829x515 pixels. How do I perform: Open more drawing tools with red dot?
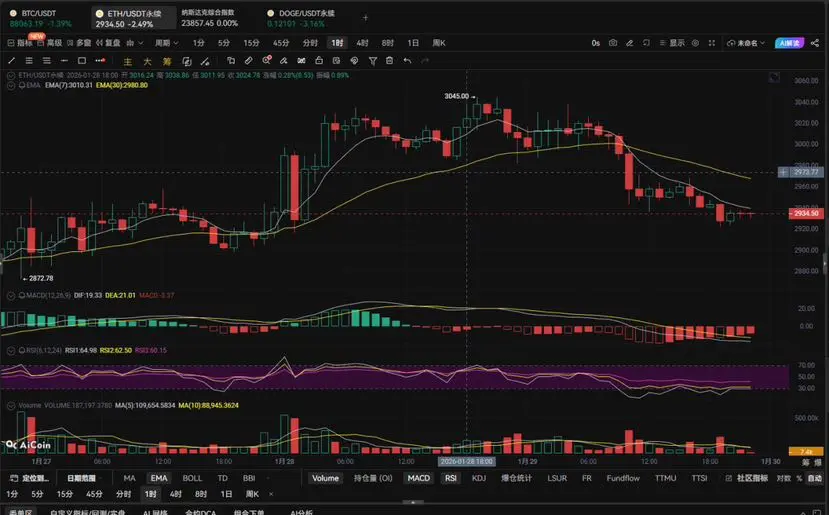100,61
